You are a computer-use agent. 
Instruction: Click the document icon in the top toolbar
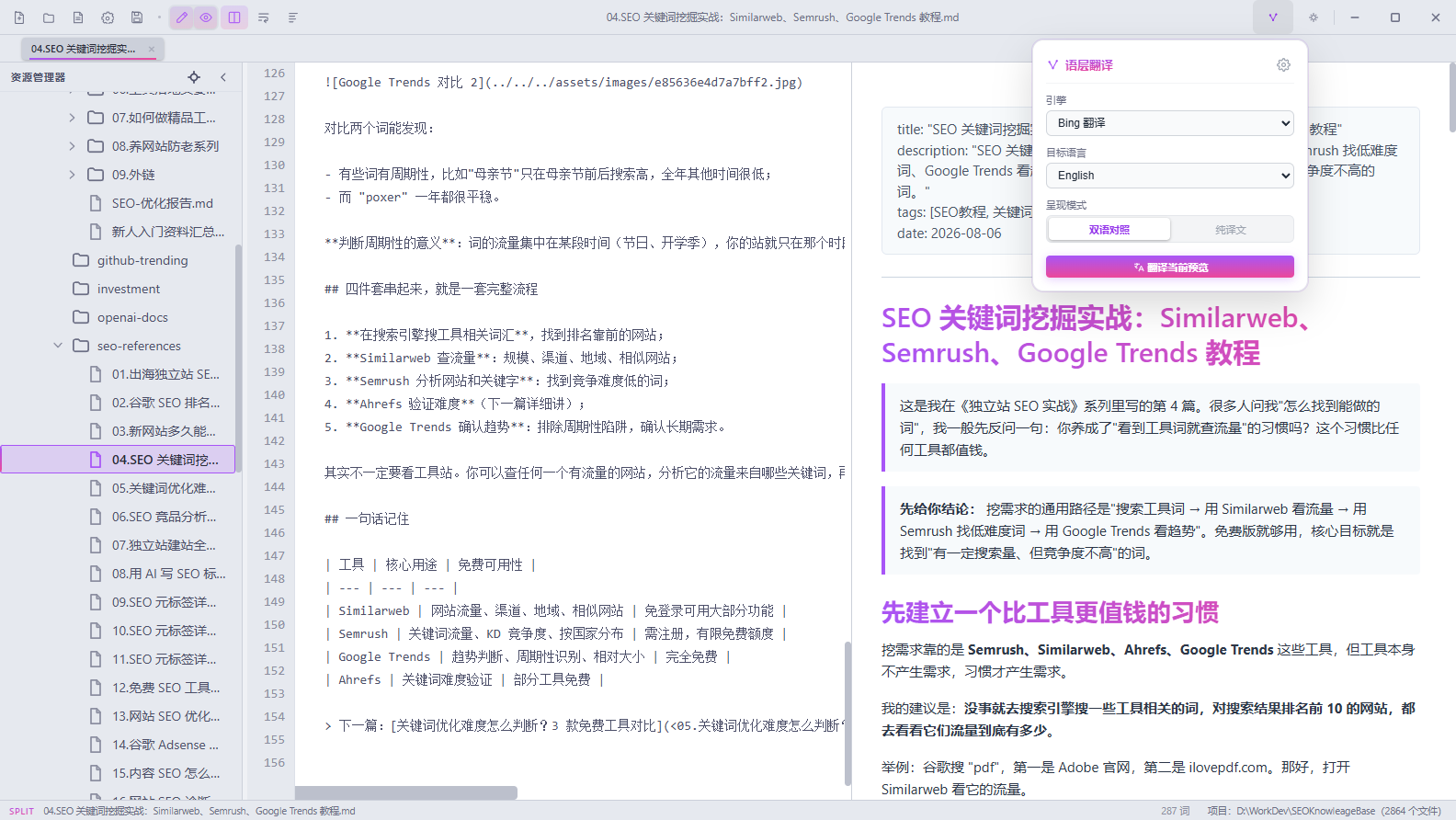(78, 17)
